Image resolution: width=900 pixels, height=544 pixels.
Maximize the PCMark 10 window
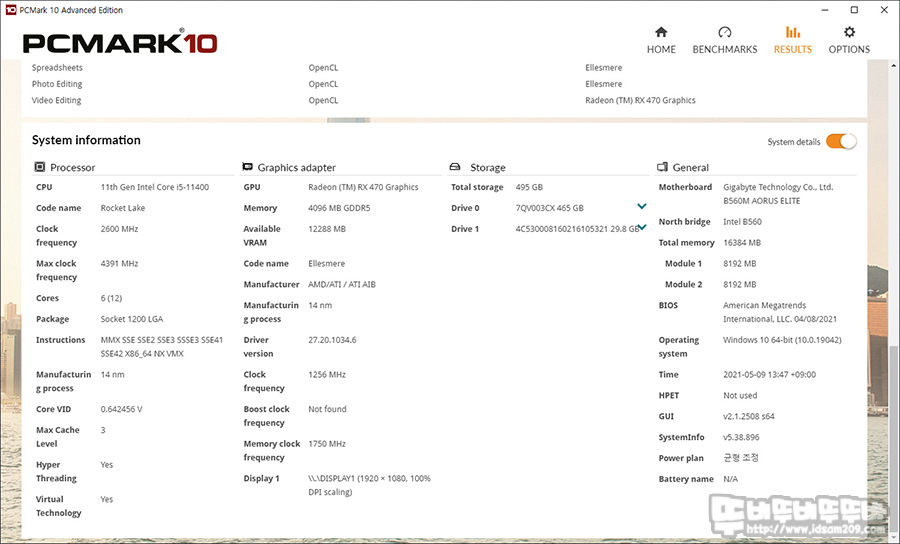point(854,10)
